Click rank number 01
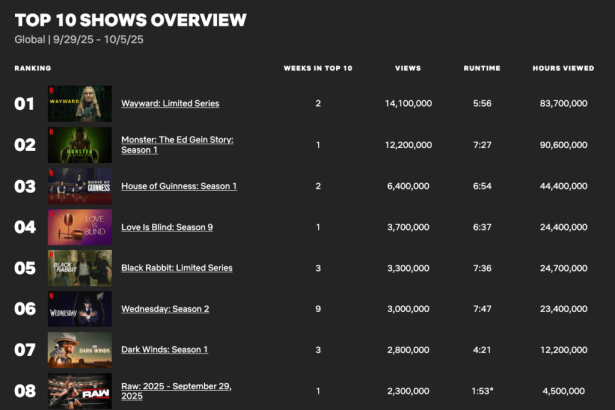 tap(24, 104)
